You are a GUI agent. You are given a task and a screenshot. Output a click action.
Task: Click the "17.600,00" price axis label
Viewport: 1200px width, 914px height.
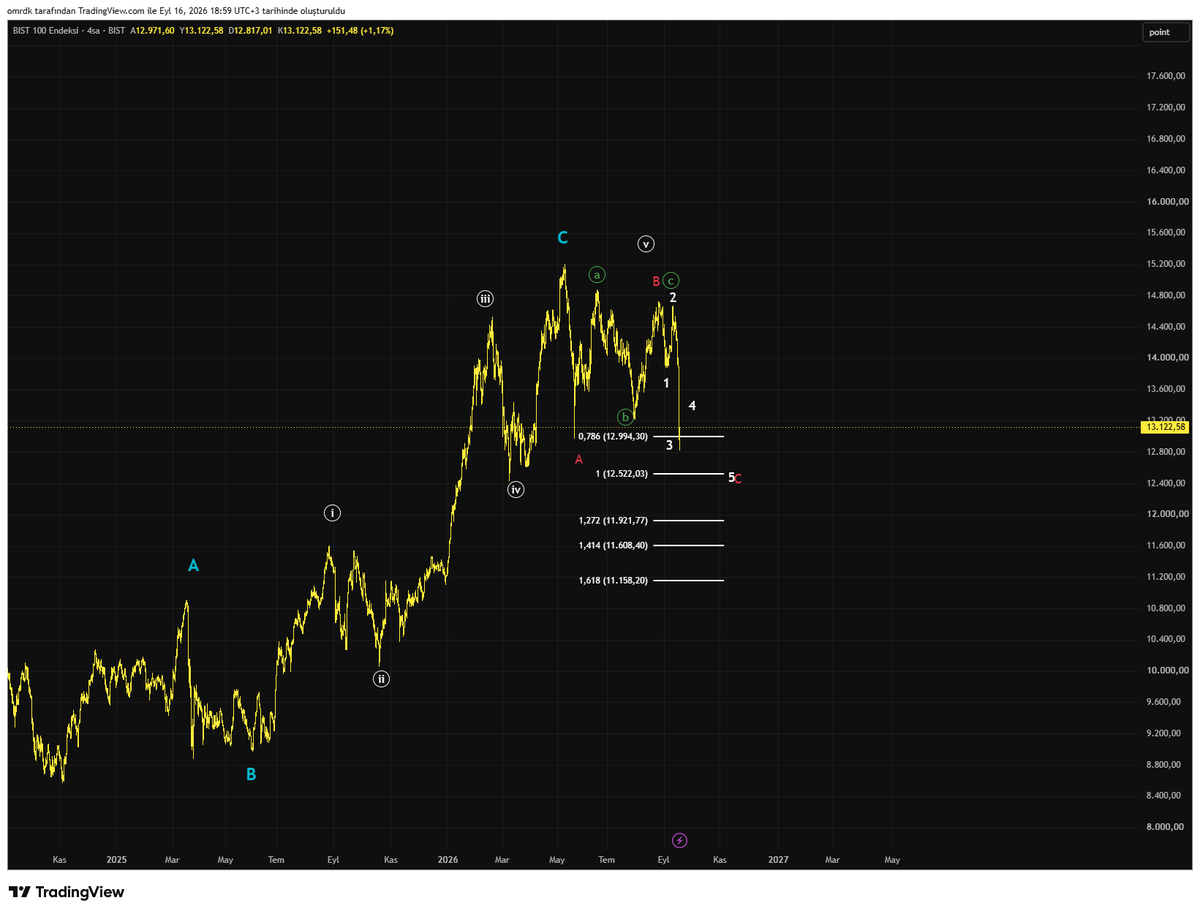coord(1167,76)
